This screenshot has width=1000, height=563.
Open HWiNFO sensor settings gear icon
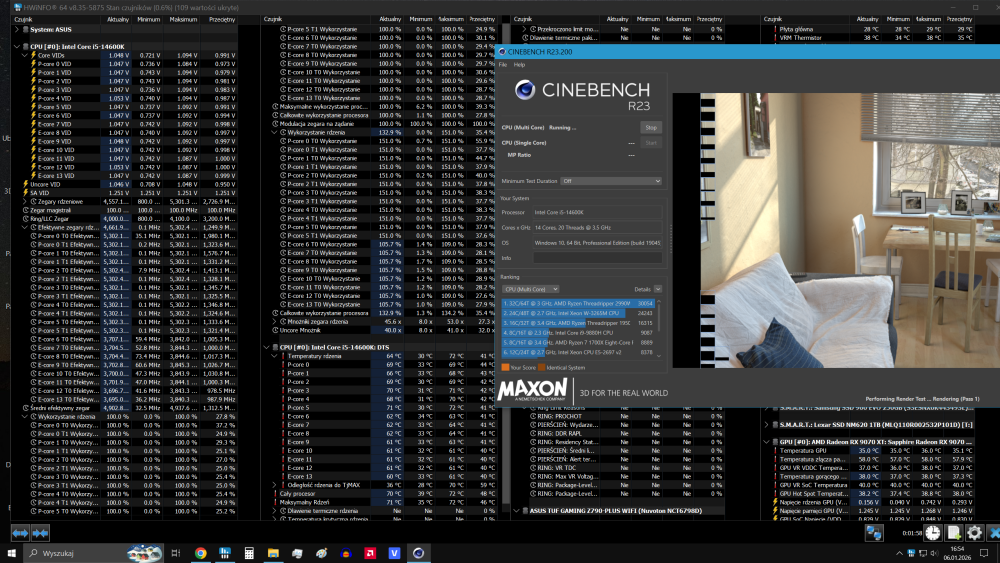(x=975, y=533)
